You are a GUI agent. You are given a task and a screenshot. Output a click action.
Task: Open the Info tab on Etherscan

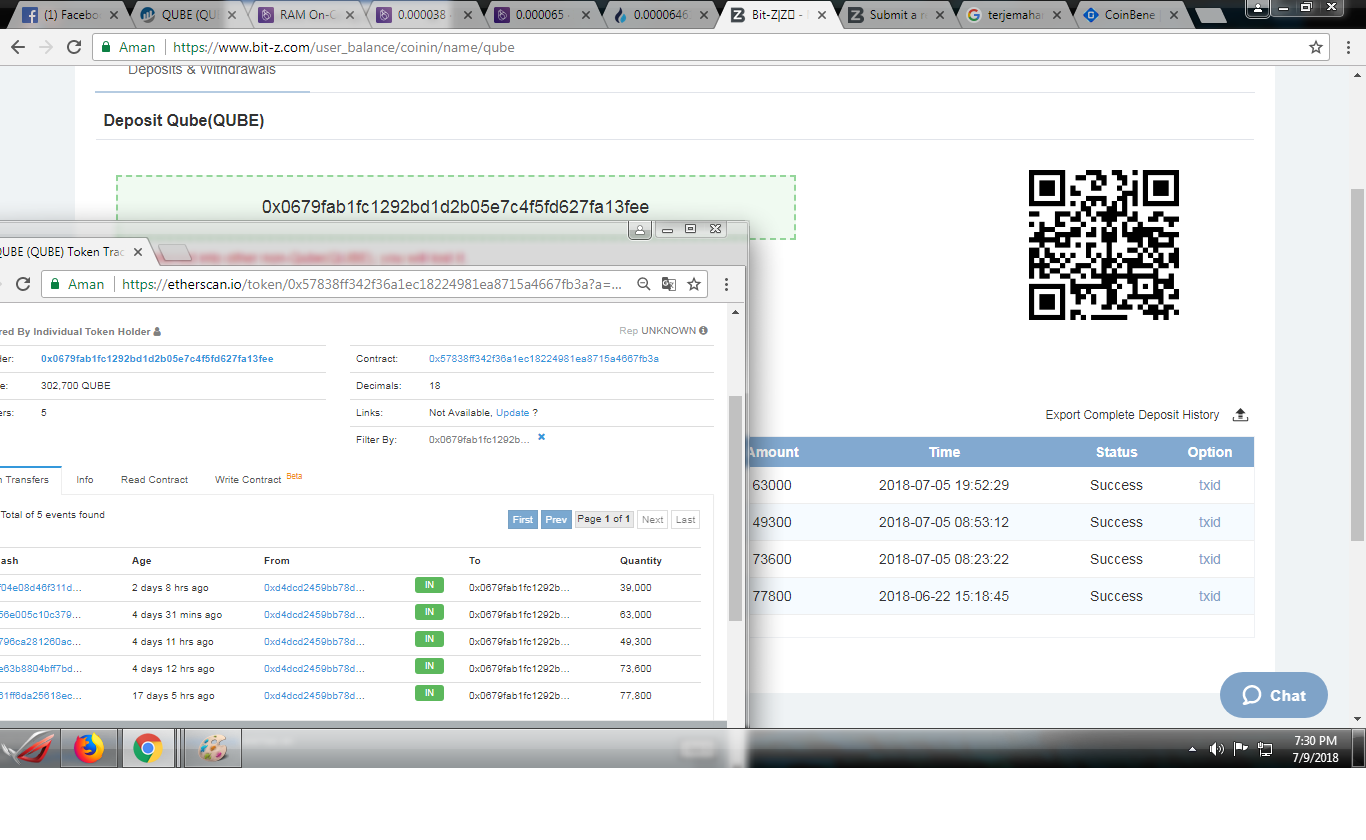click(x=85, y=480)
